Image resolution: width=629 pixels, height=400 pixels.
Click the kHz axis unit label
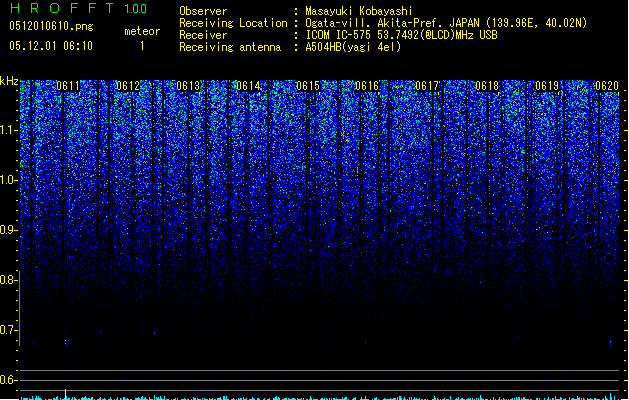[x=9, y=81]
